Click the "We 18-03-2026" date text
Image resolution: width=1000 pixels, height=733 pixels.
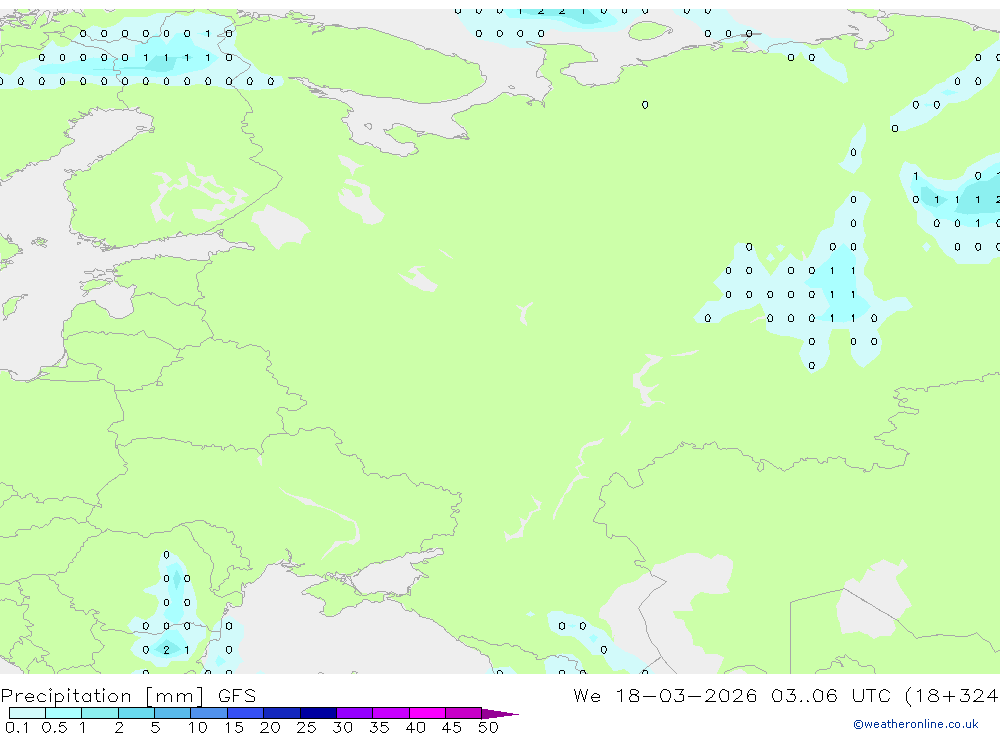click(665, 696)
